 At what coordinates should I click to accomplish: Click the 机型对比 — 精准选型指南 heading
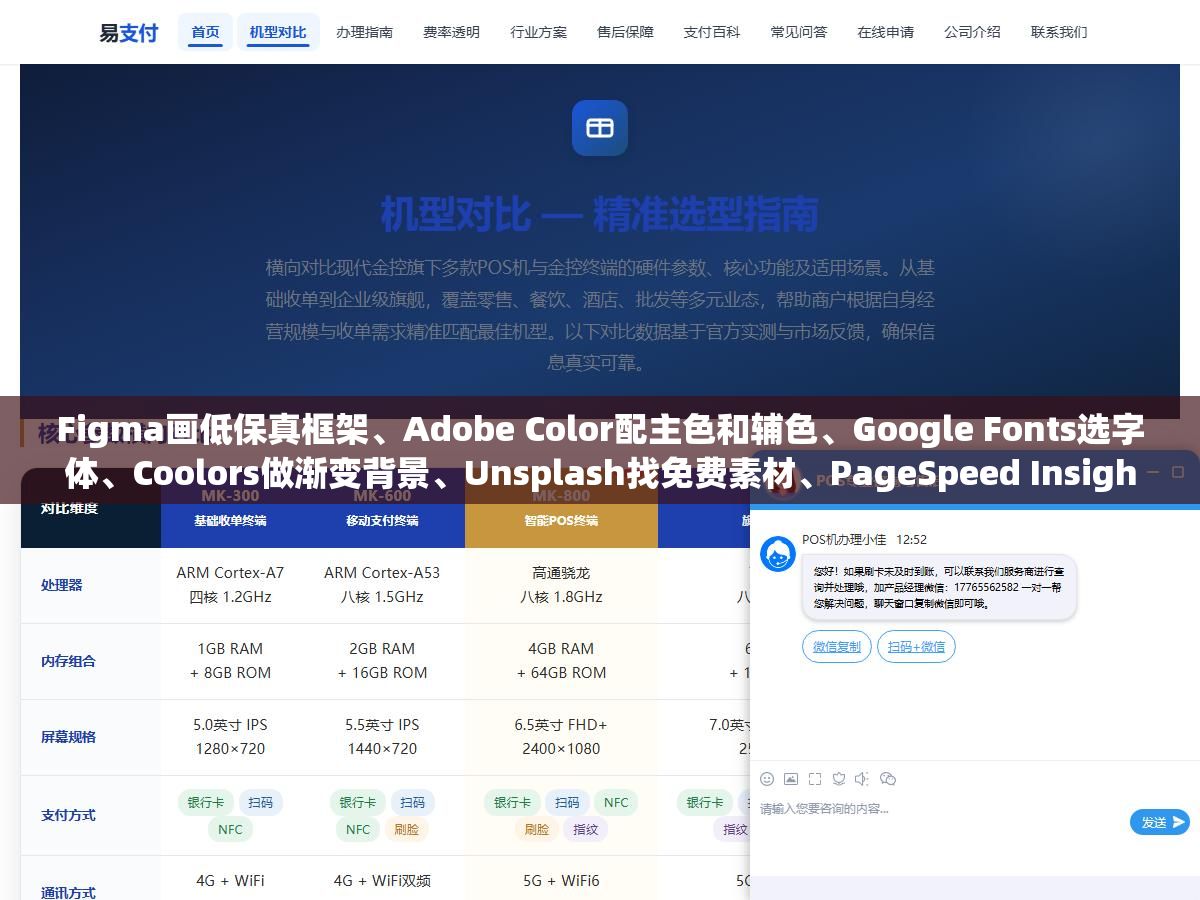(600, 213)
